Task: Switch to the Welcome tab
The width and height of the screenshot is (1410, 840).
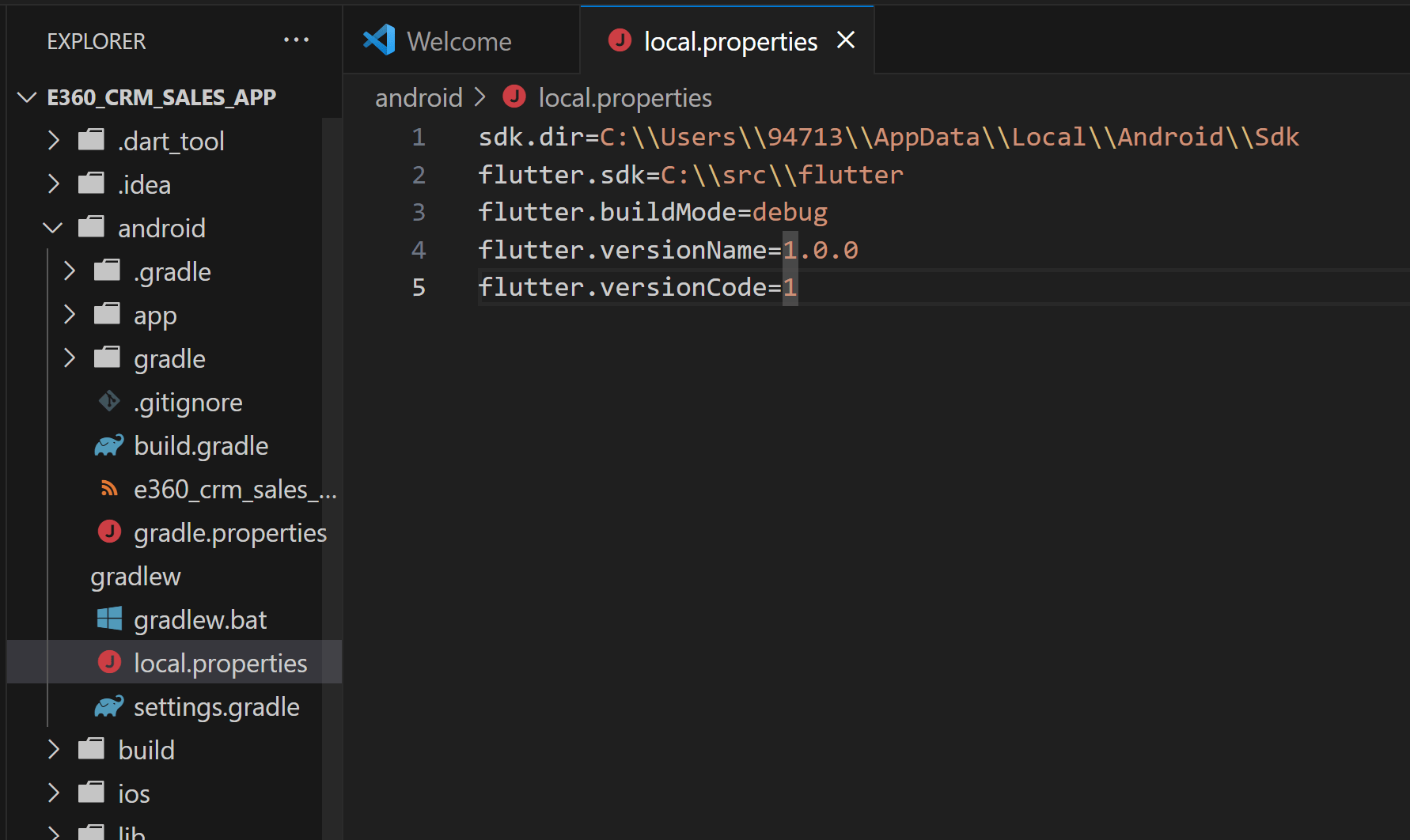Action: point(458,40)
